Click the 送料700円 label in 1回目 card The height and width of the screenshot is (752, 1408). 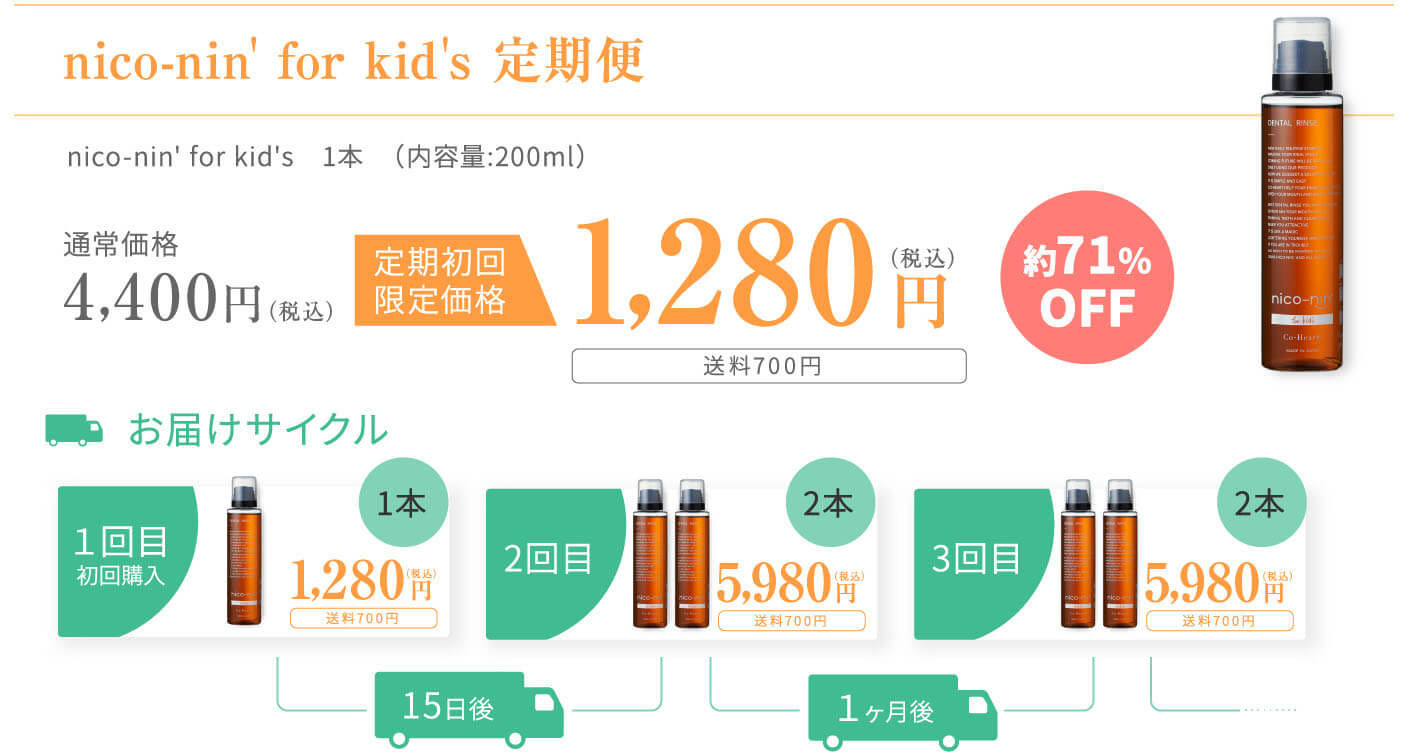coord(363,618)
